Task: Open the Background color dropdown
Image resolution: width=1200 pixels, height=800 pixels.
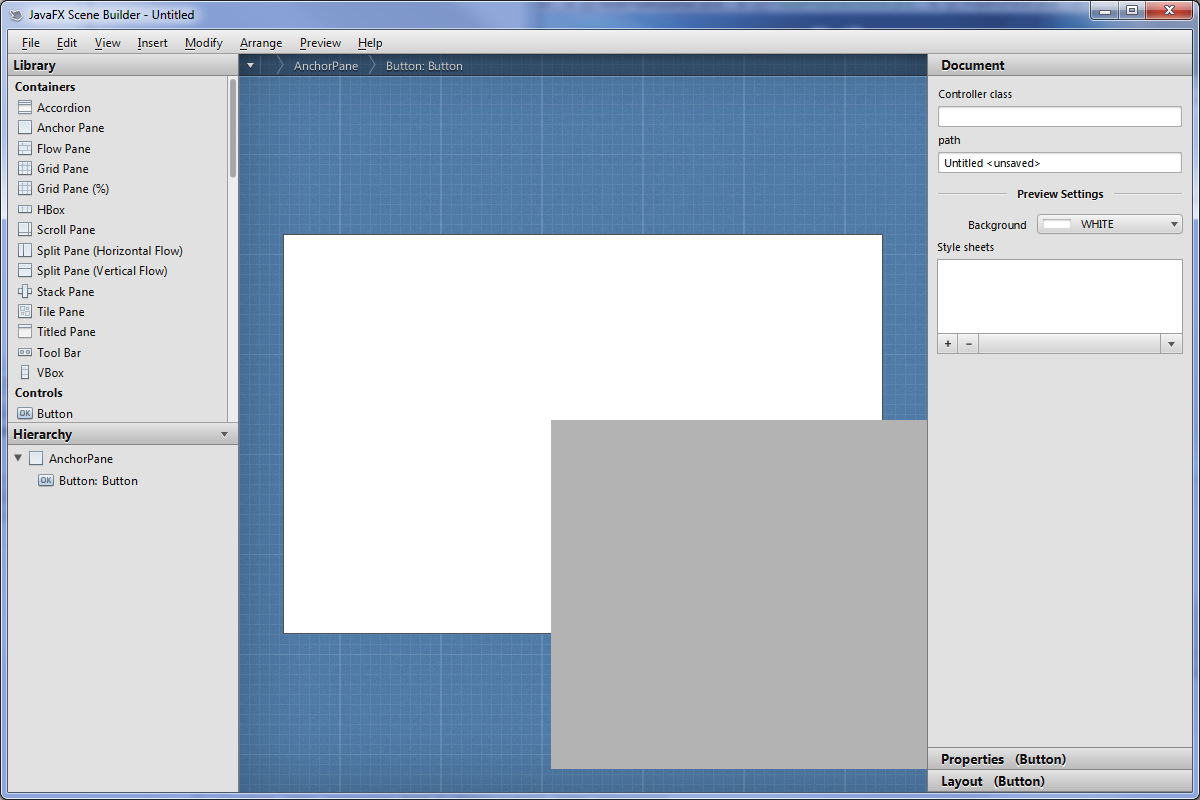Action: (1174, 225)
